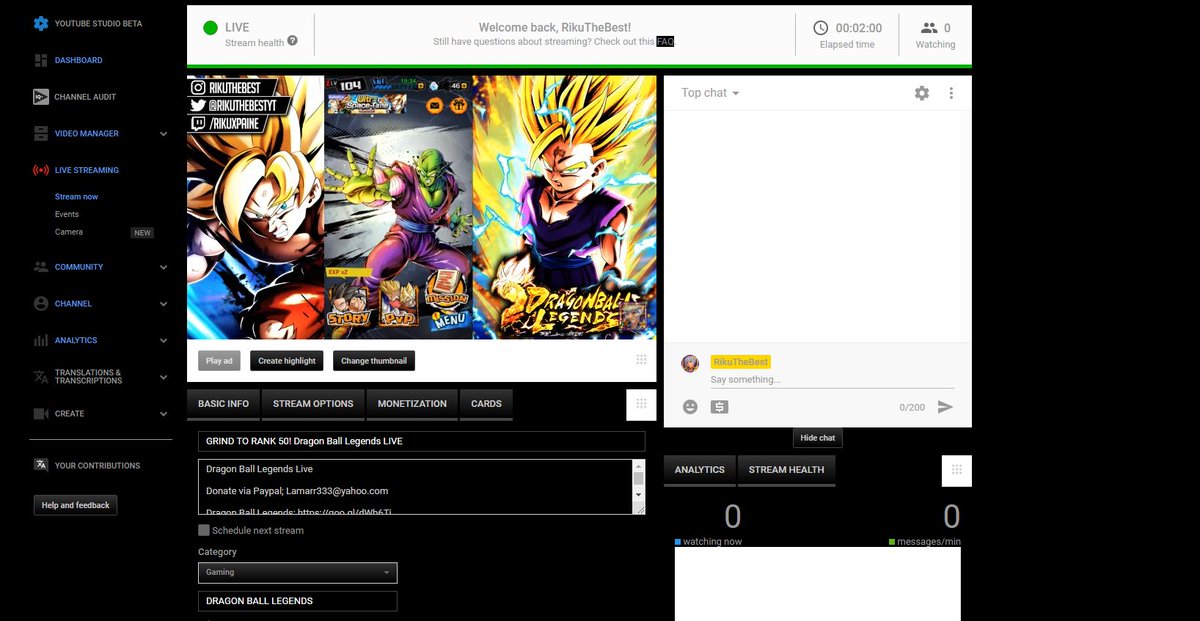The width and height of the screenshot is (1200, 621).
Task: Click the messages/min legend label
Action: click(928, 542)
